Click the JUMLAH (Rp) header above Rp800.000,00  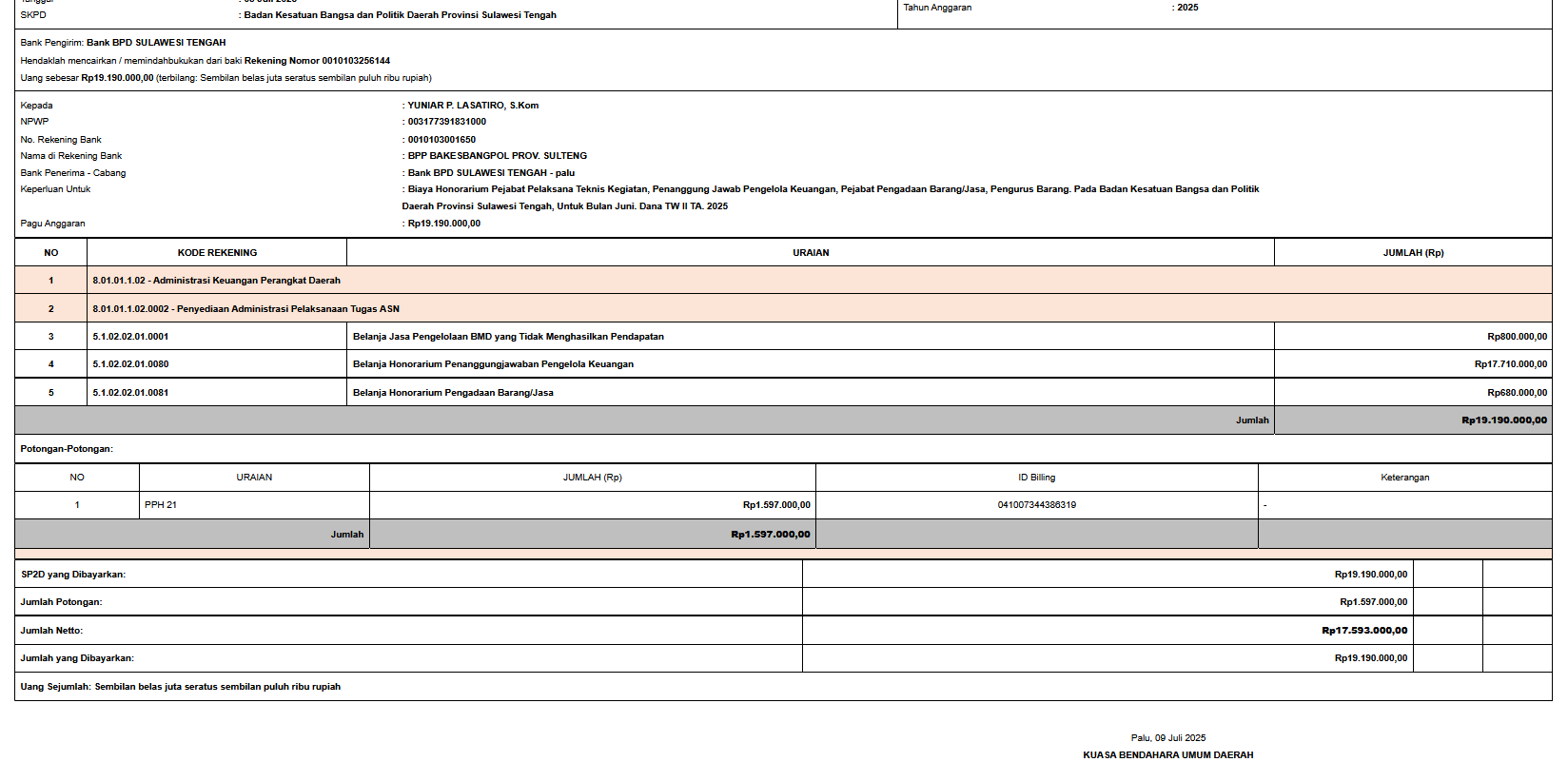1413,253
